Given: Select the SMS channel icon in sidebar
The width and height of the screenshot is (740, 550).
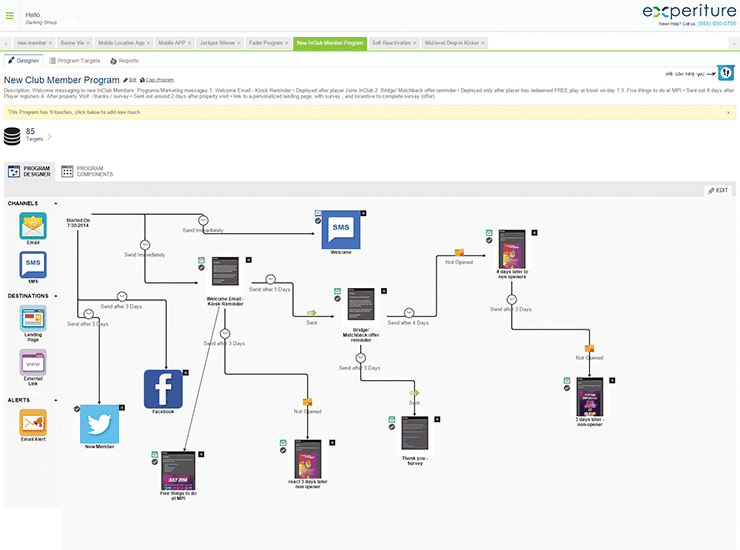Looking at the screenshot, I should [33, 264].
